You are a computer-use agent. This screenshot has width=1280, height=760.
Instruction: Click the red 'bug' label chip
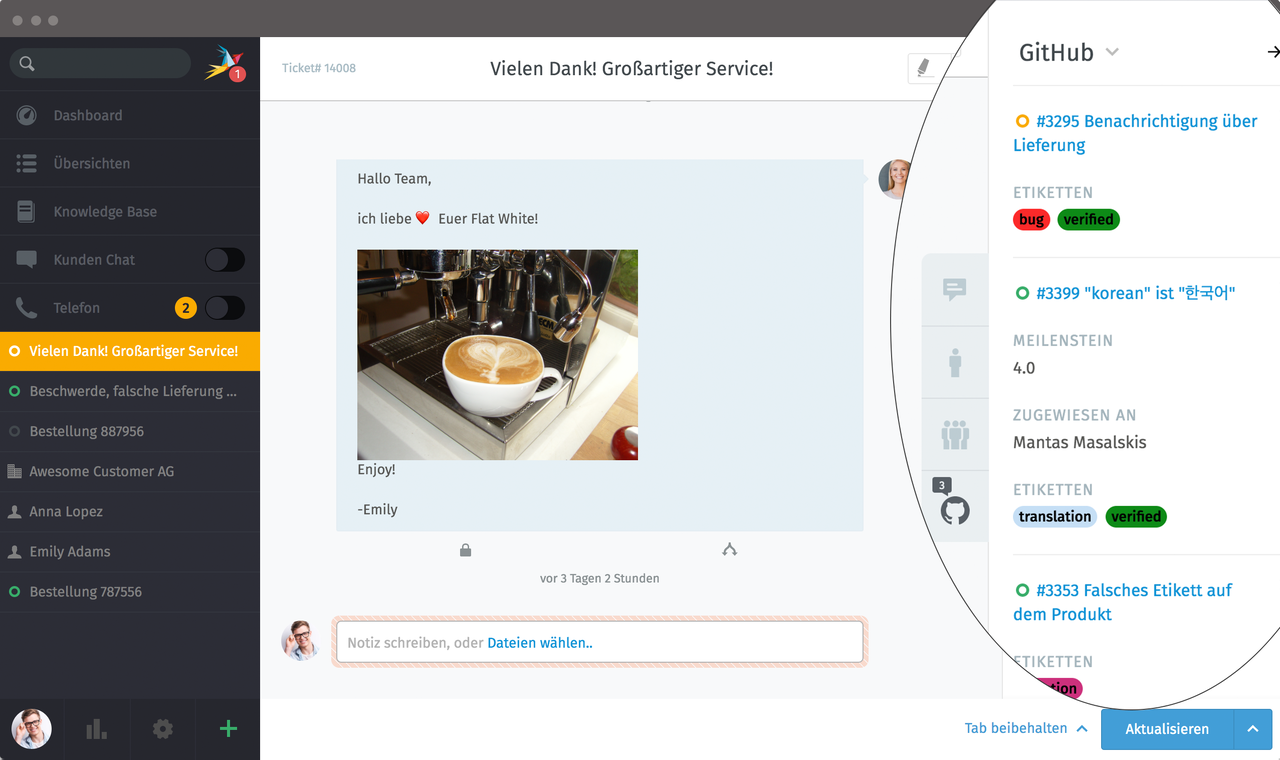coord(1031,219)
